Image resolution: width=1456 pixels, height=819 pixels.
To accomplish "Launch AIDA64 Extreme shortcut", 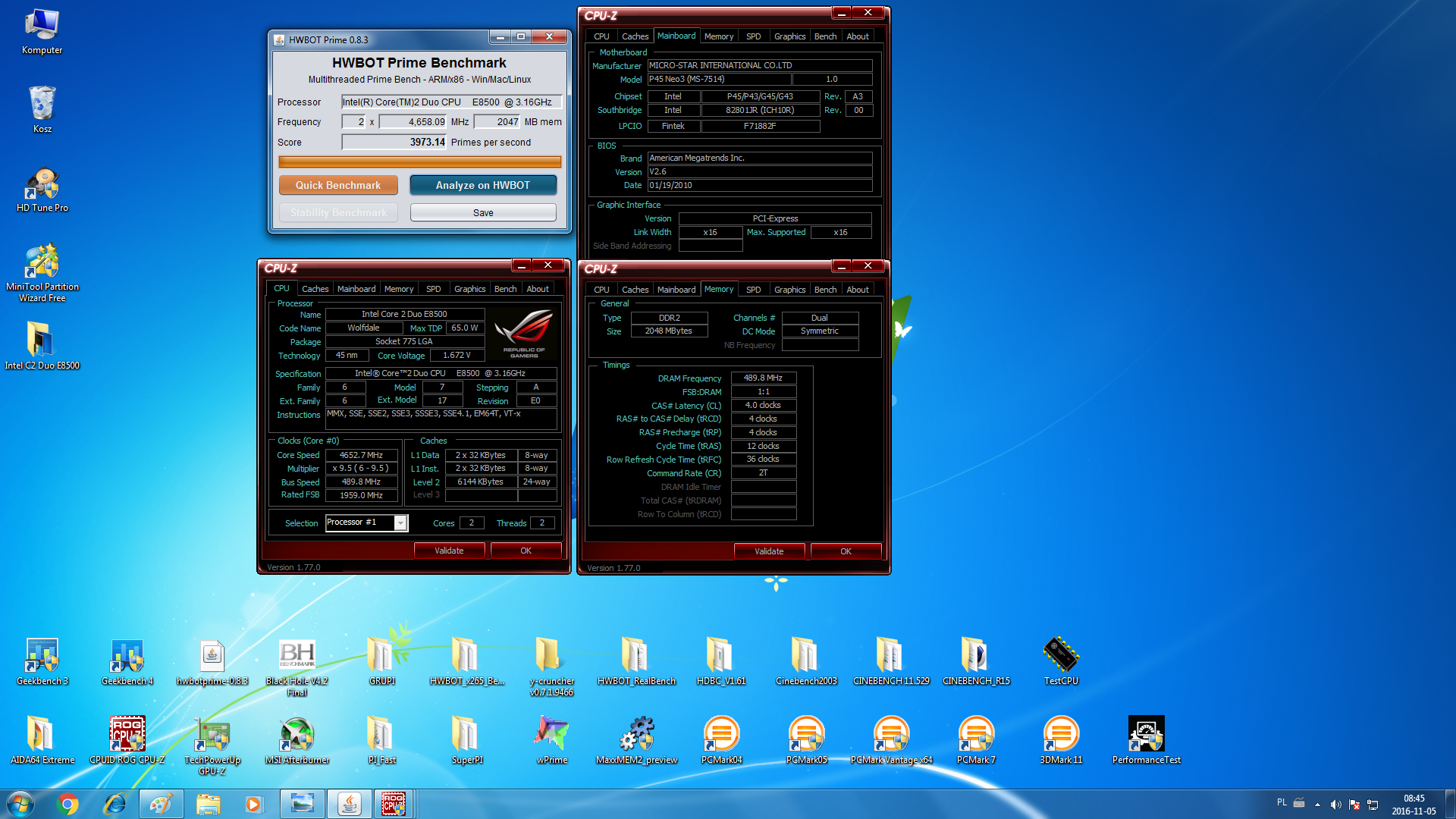I will point(42,741).
